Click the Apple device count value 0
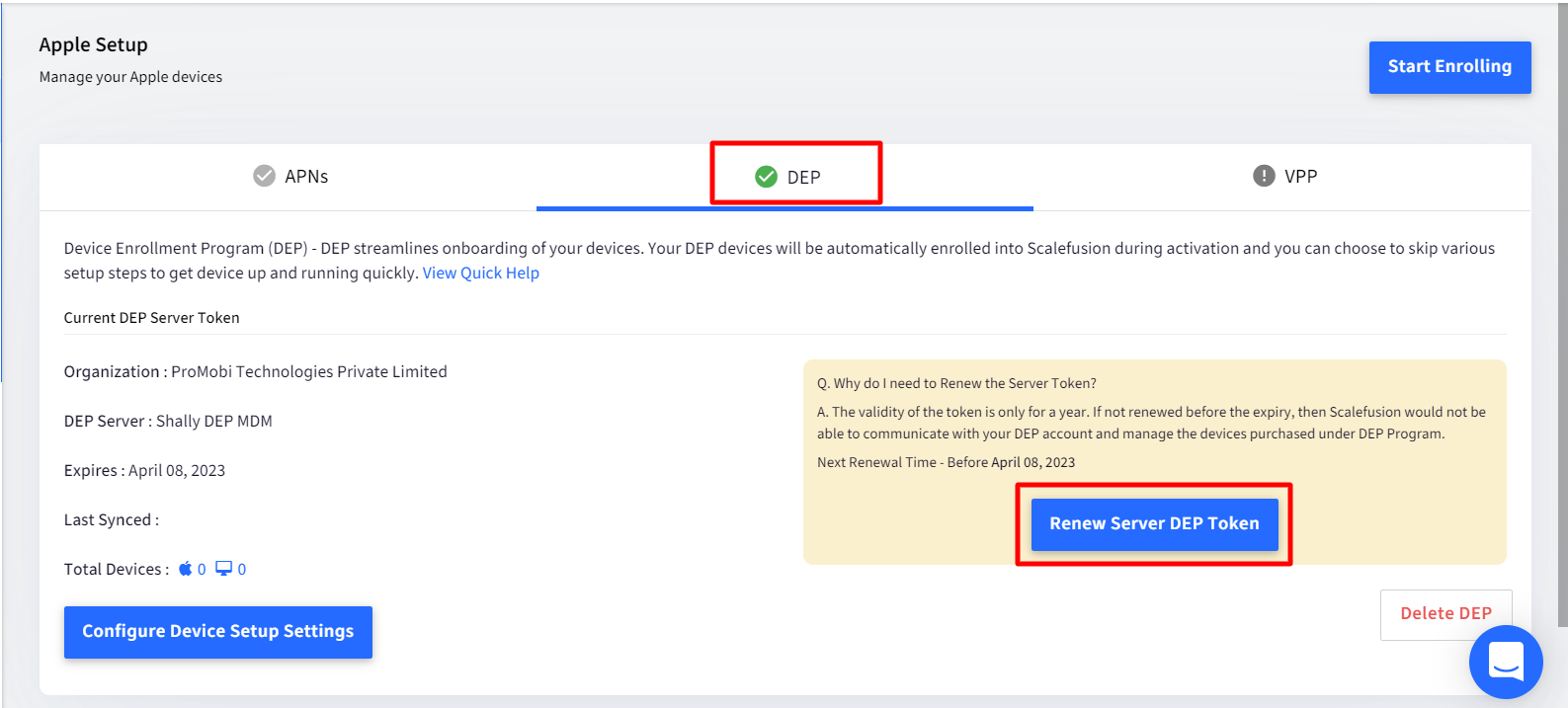 click(202, 570)
